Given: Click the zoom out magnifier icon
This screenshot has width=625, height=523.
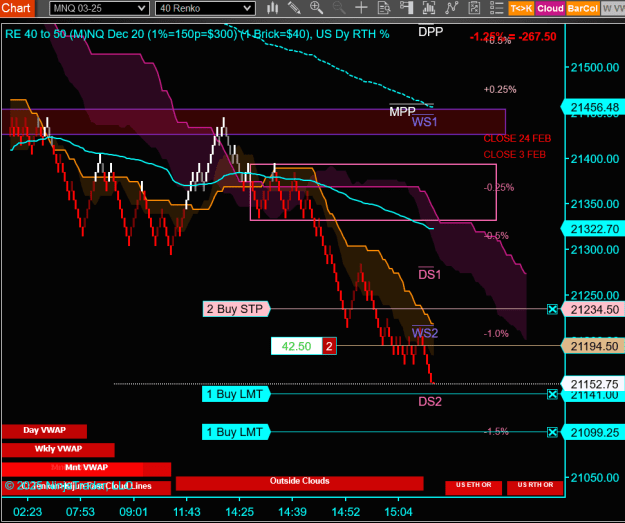Looking at the screenshot, I should 339,8.
